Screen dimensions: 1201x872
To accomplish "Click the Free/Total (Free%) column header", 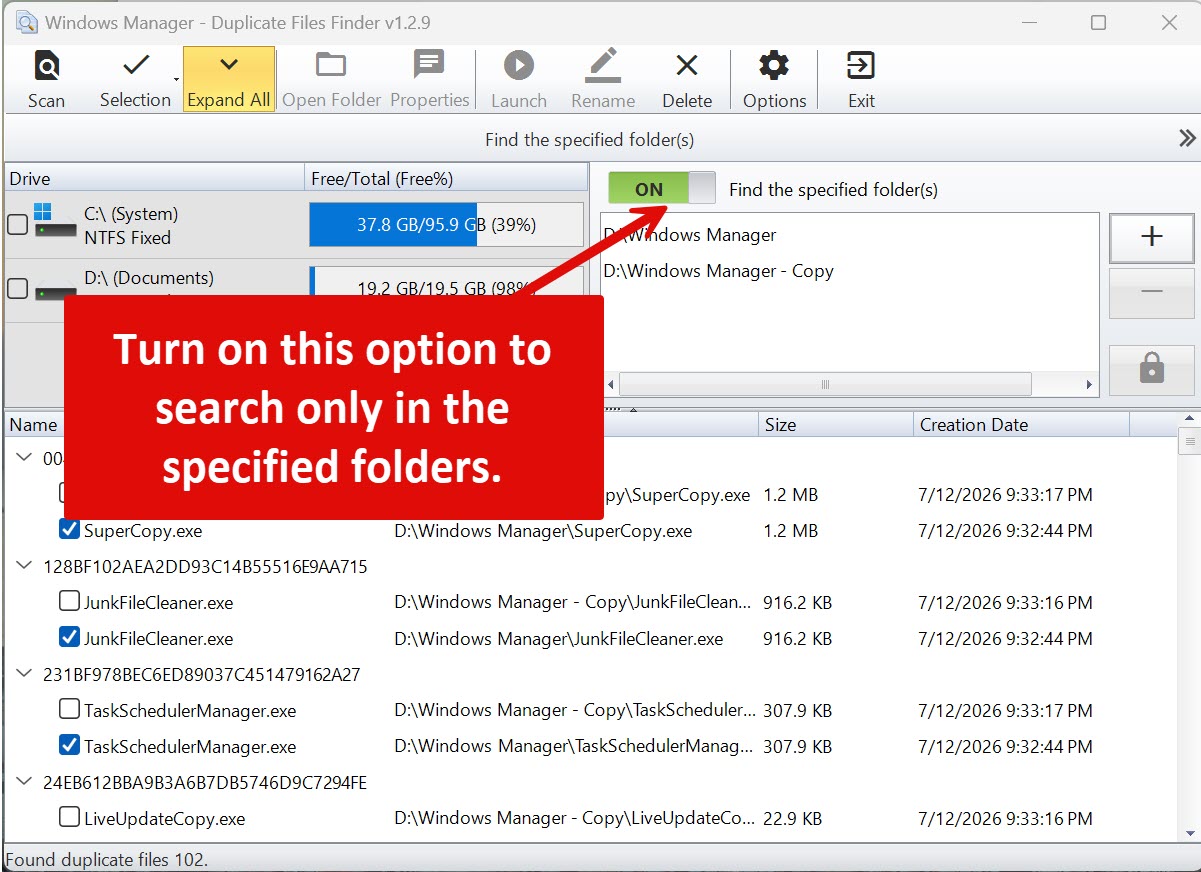I will 446,179.
